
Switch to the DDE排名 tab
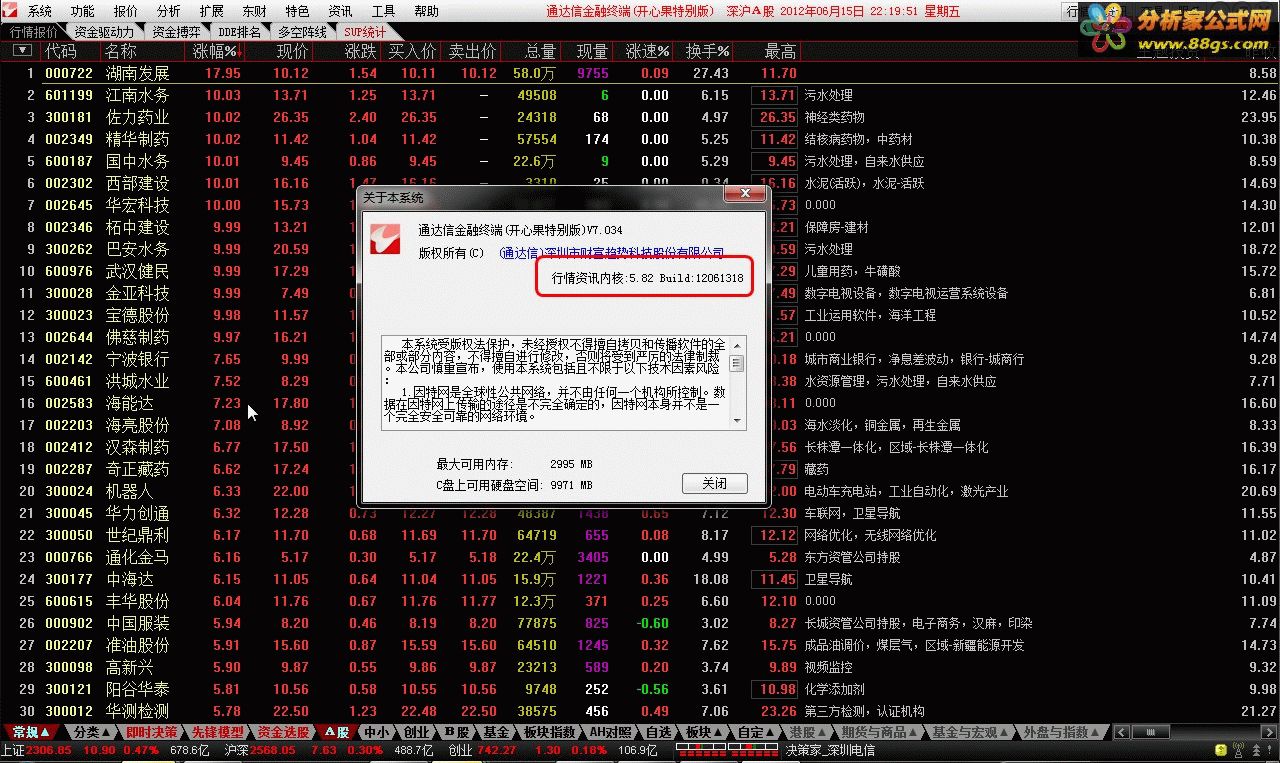pyautogui.click(x=239, y=32)
